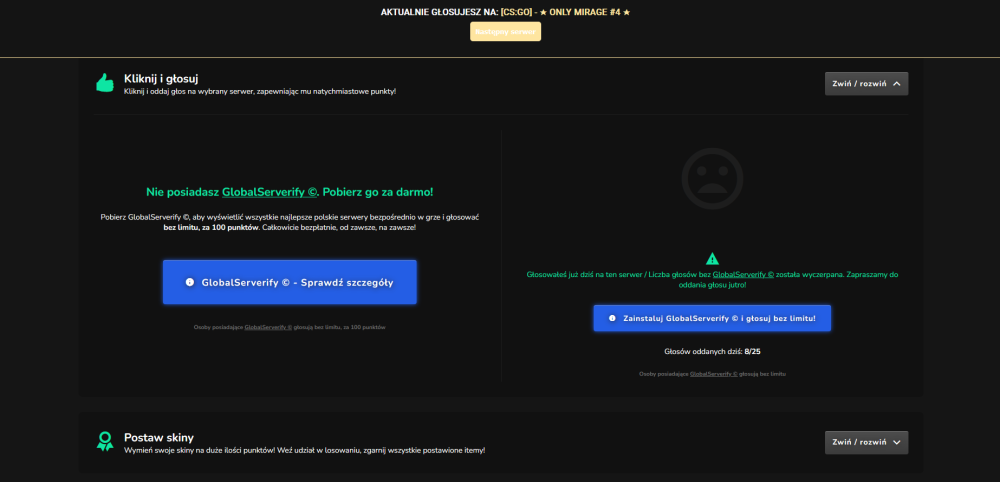Click GlobalServerify link in the vote limit warning
This screenshot has height=482, width=1000.
click(x=743, y=275)
